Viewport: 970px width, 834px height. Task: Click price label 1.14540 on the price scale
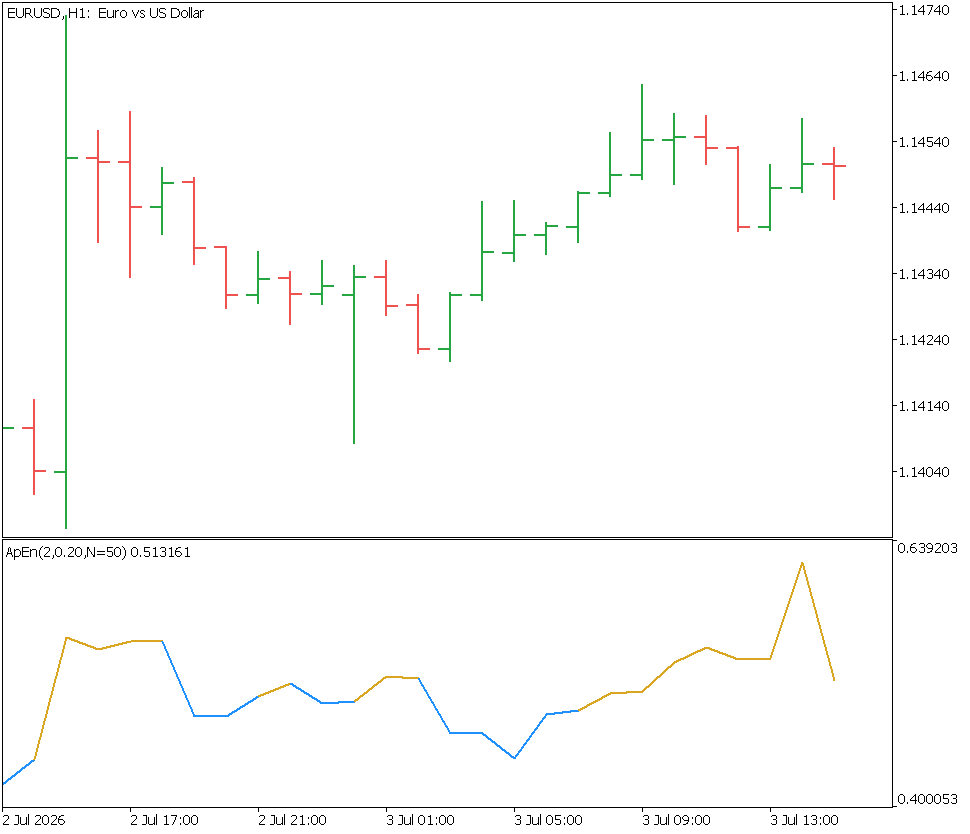click(924, 142)
